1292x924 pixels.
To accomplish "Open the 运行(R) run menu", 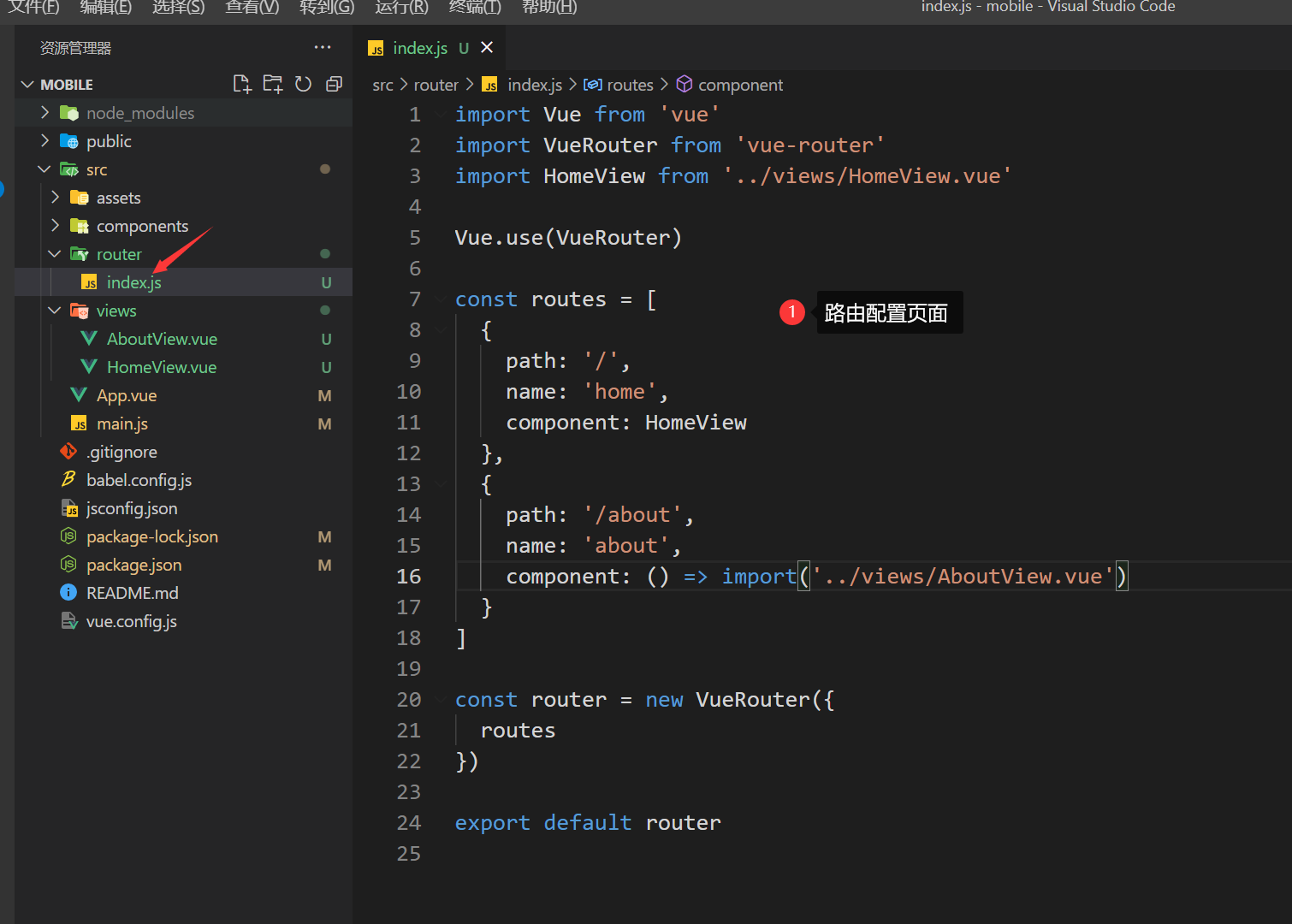I will (x=401, y=8).
